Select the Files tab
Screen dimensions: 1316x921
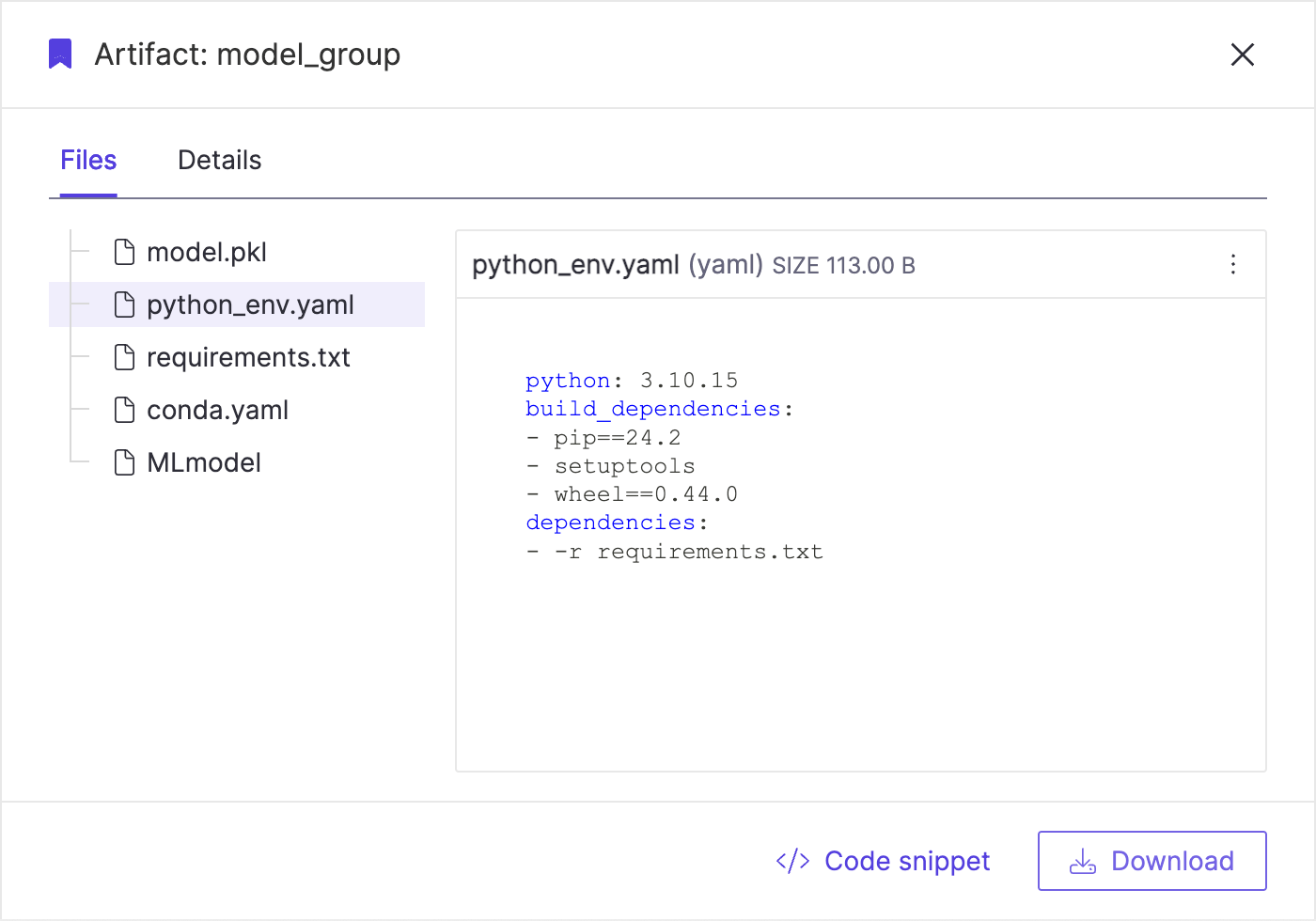[x=88, y=160]
